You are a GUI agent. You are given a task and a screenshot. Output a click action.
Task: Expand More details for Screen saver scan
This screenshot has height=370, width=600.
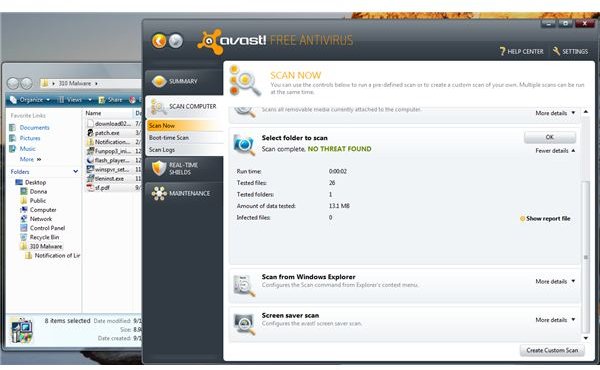coord(555,319)
